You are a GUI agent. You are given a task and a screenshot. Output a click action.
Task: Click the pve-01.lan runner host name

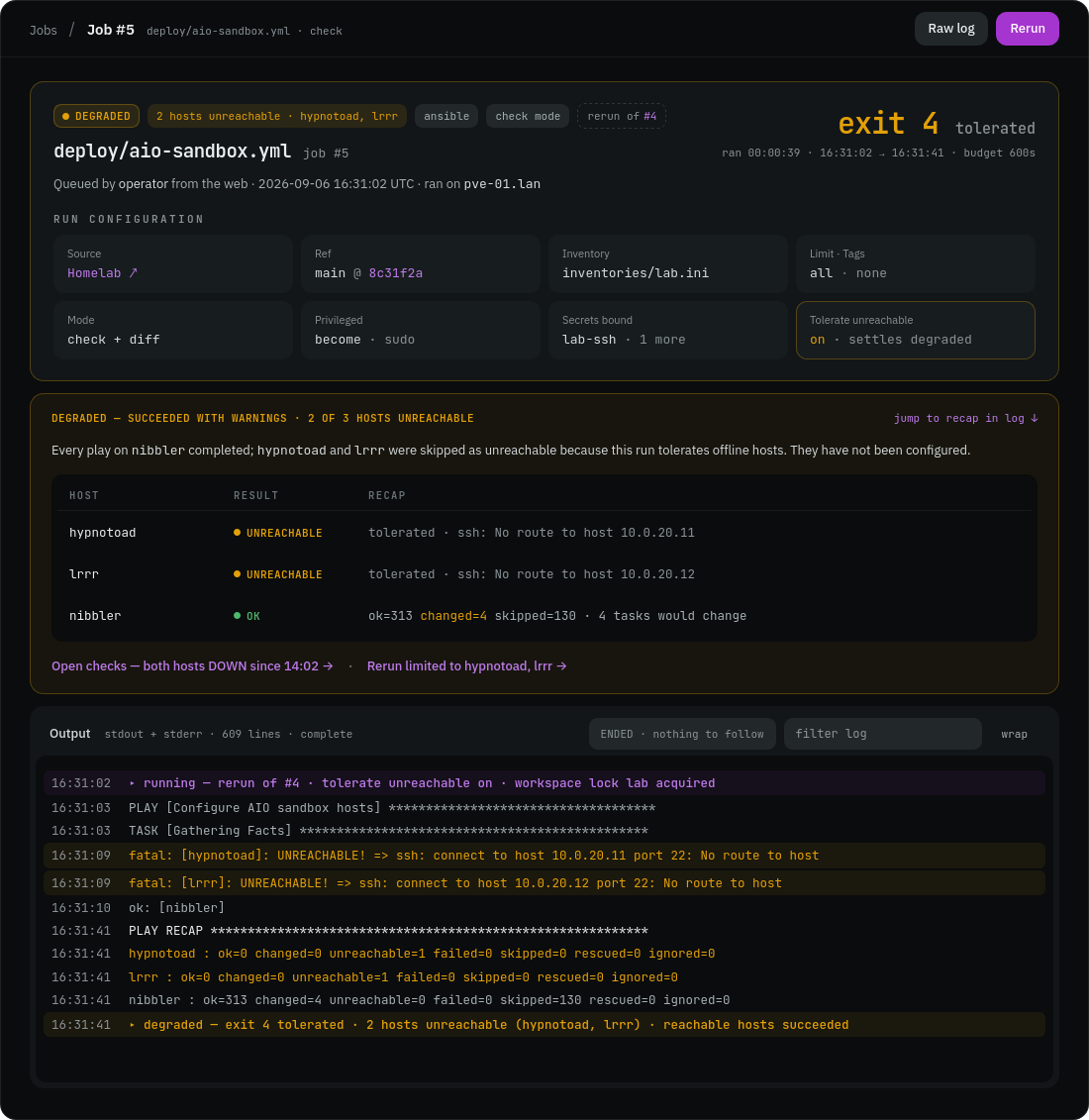click(502, 183)
